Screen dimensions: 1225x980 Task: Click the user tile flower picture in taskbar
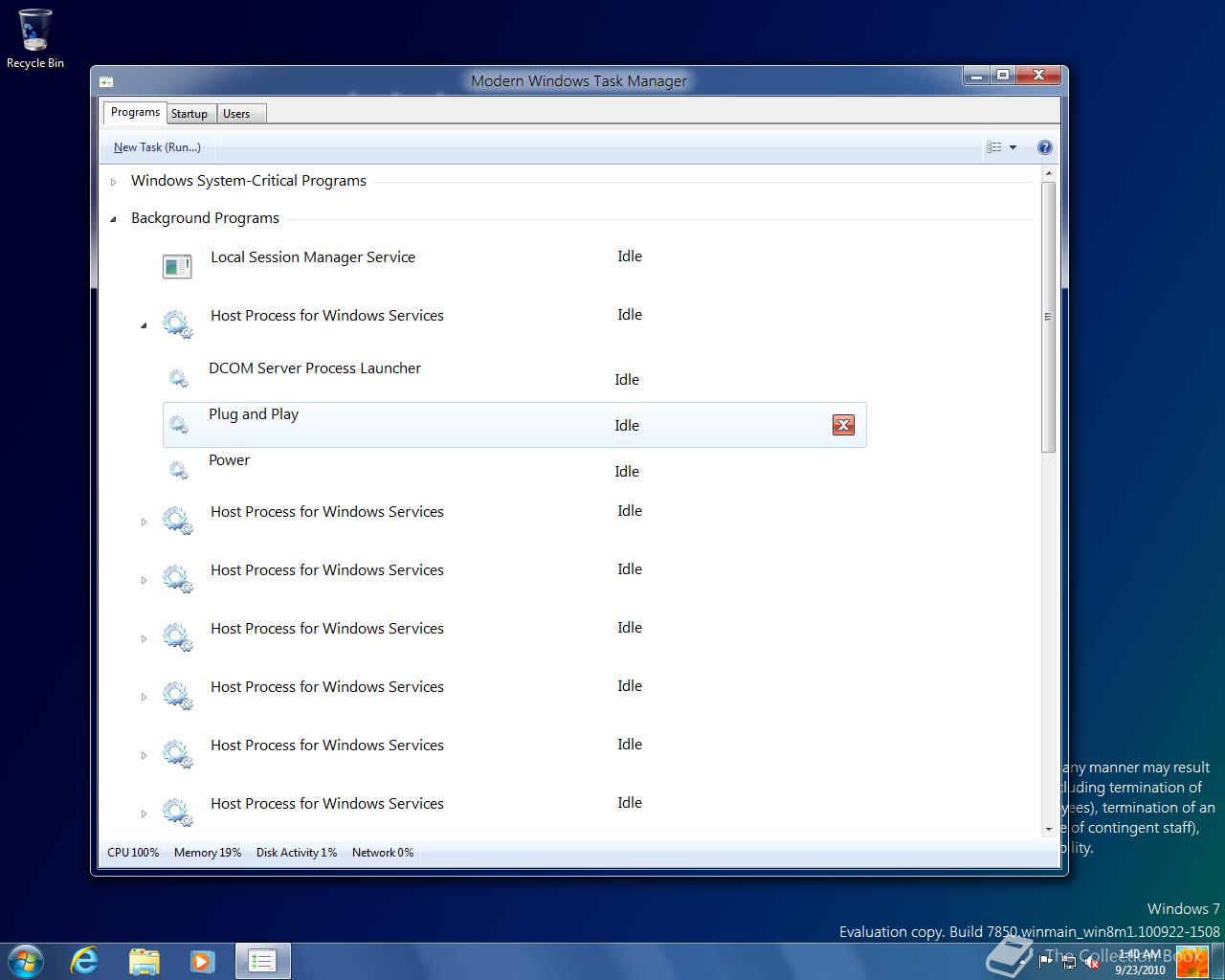pos(1192,962)
